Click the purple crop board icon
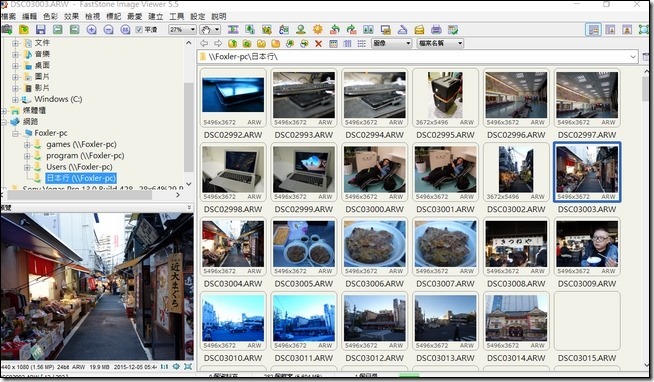Viewport: 654px width, 382px height. coord(233,30)
